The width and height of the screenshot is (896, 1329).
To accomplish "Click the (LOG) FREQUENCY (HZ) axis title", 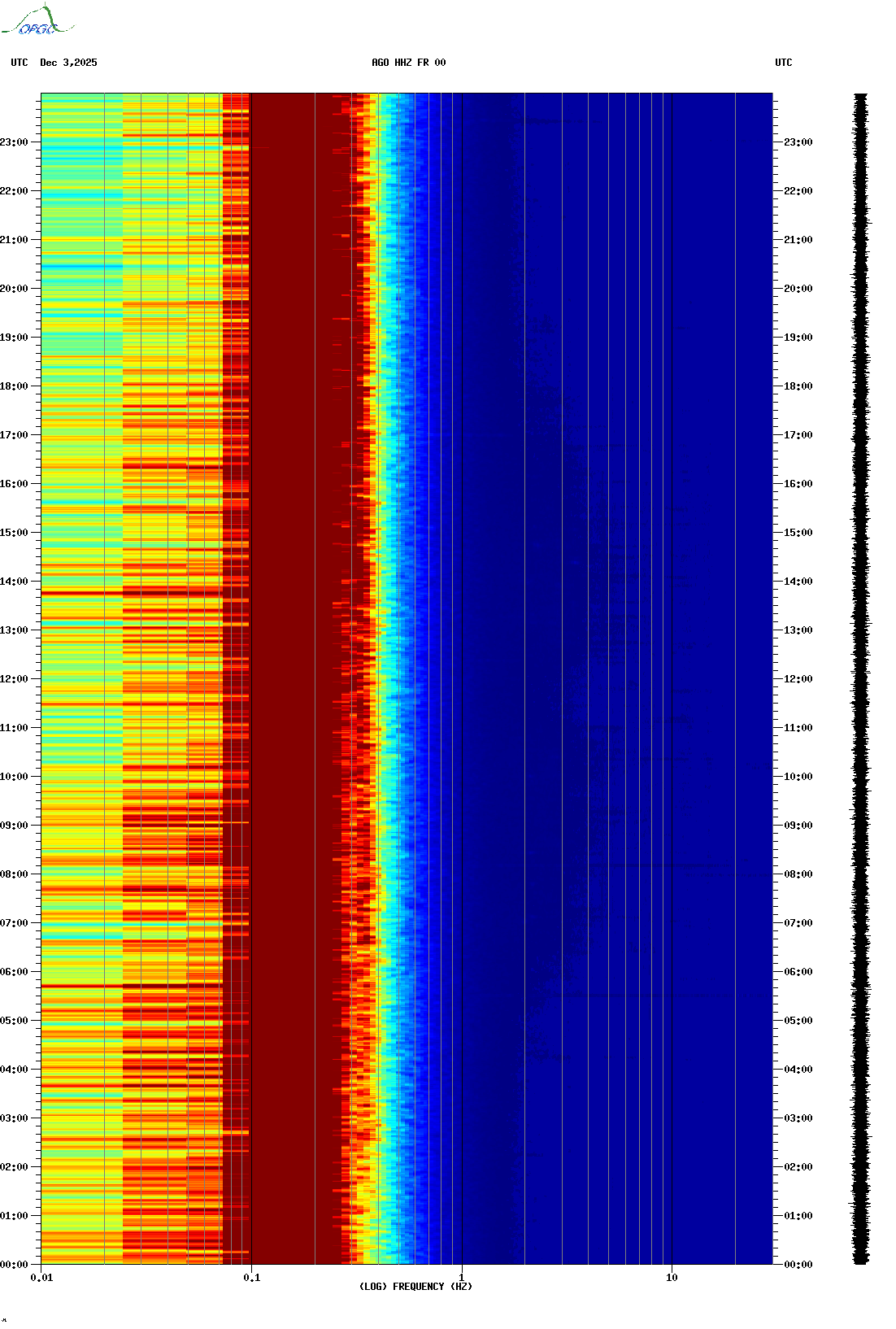I will point(415,1287).
